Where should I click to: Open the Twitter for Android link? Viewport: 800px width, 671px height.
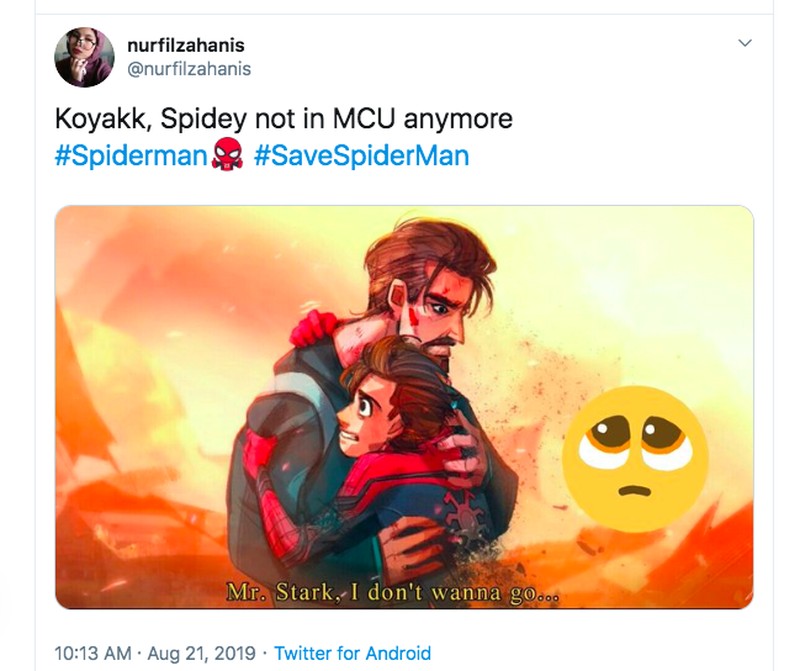(x=352, y=653)
